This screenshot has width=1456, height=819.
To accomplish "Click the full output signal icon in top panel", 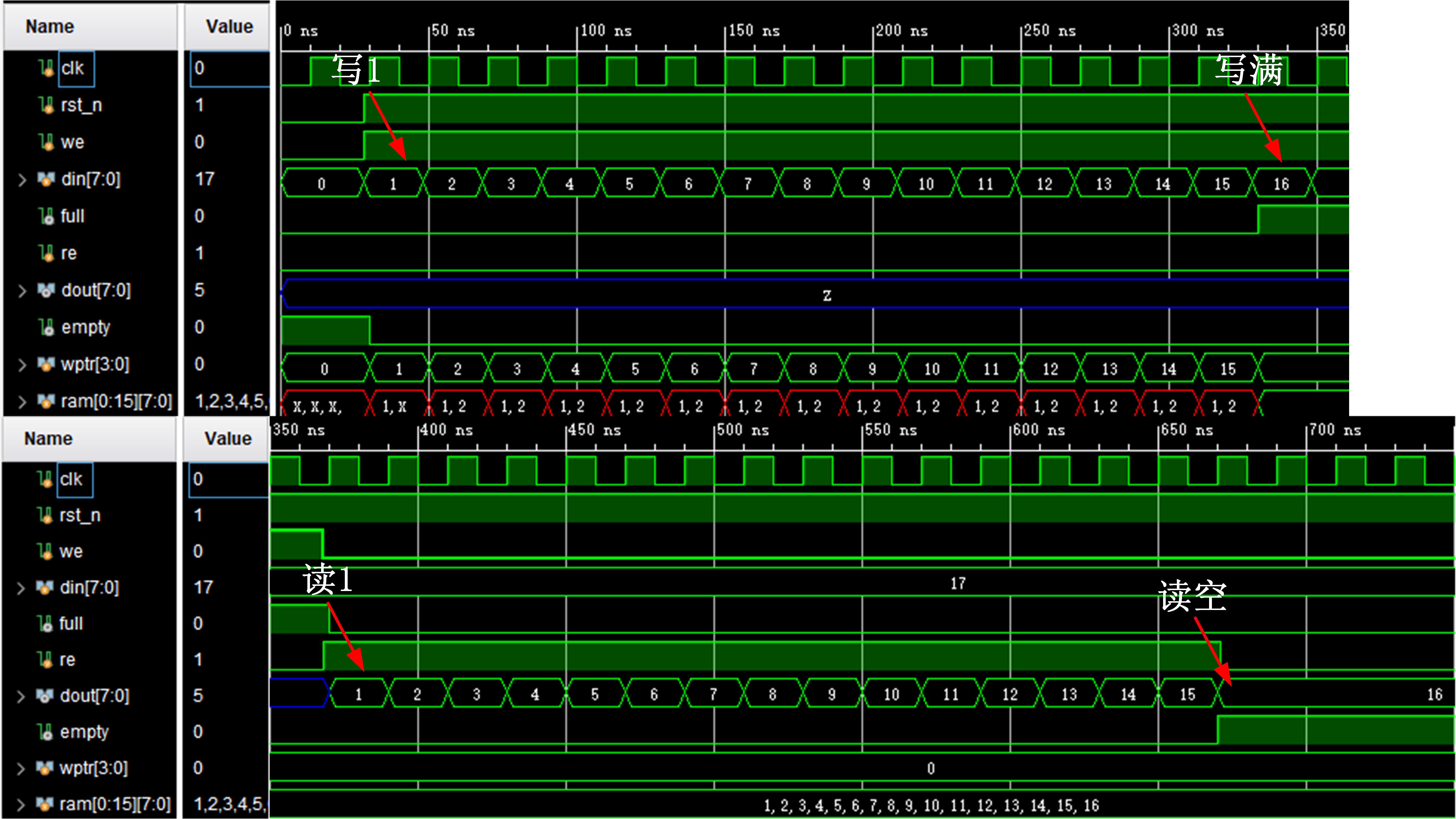I will (46, 216).
